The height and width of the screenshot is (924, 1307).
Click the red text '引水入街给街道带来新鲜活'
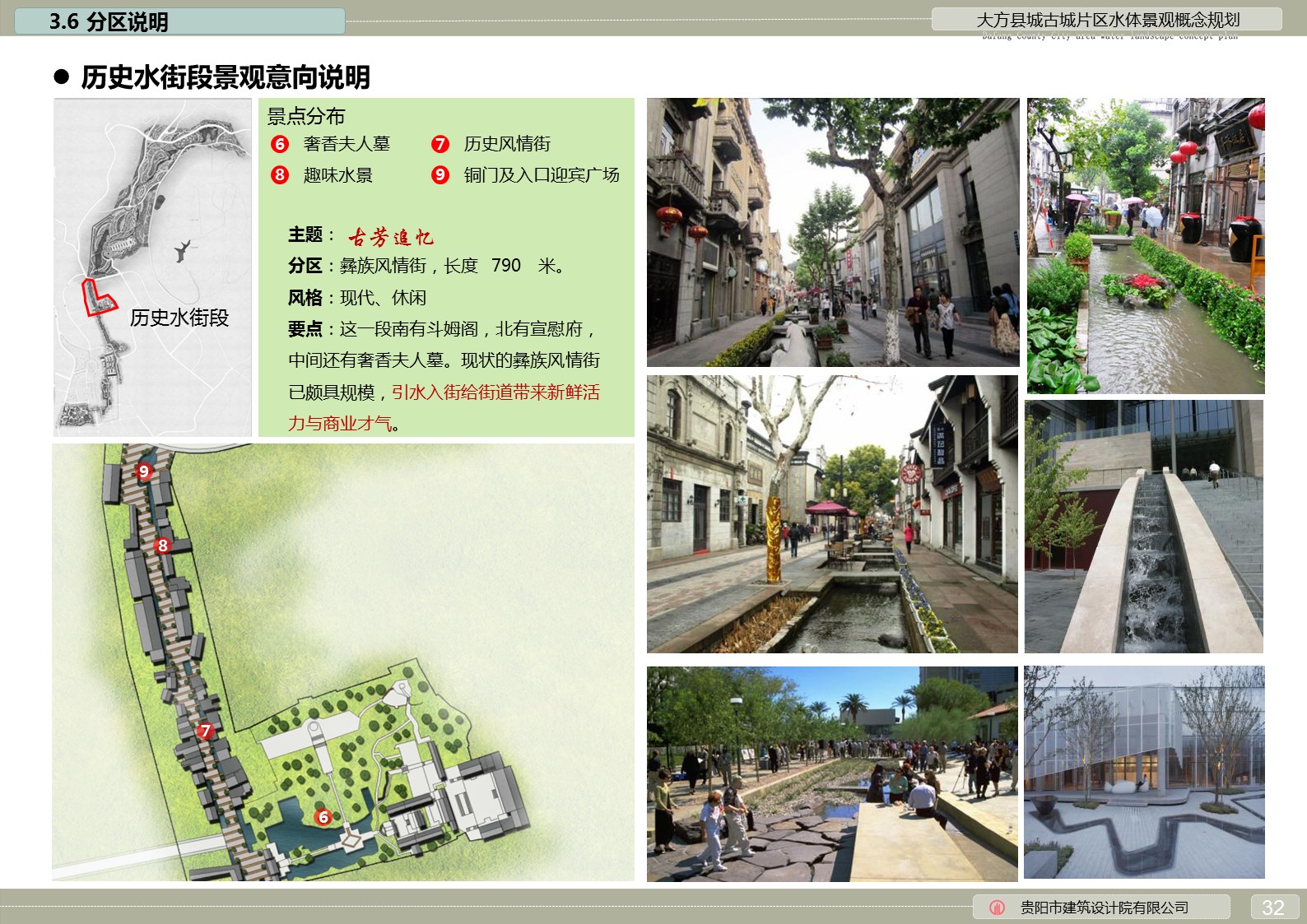(x=495, y=392)
